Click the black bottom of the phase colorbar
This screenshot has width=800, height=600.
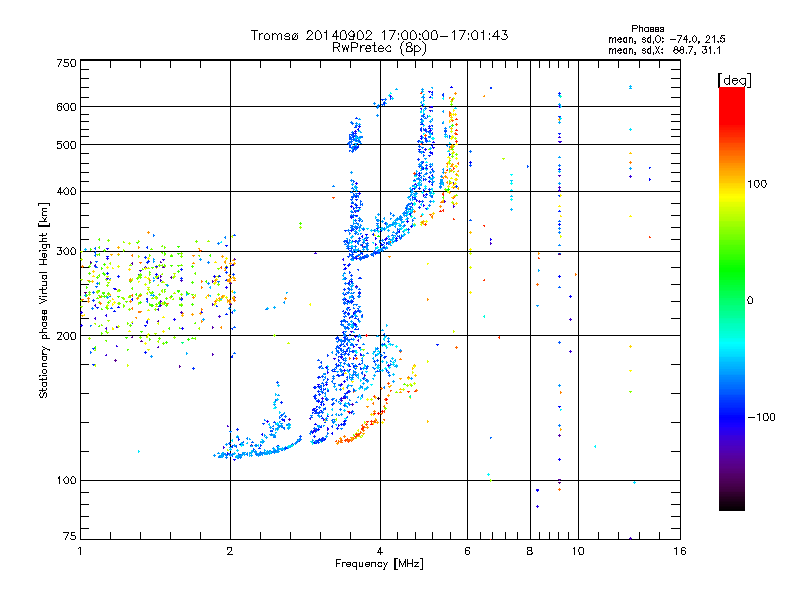(732, 504)
